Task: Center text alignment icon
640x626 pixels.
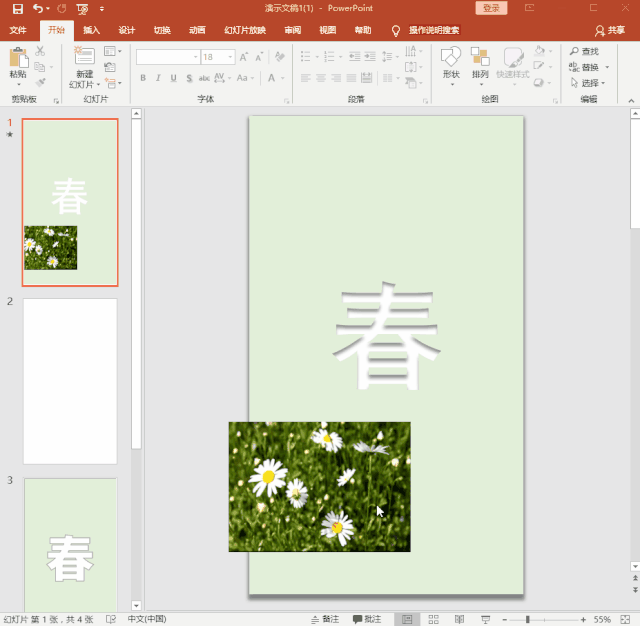Action: [321, 78]
